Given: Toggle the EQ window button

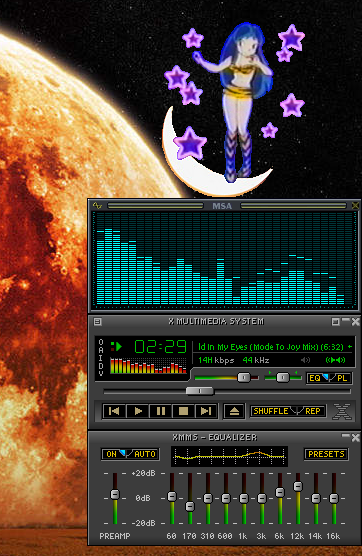Looking at the screenshot, I should coord(317,378).
